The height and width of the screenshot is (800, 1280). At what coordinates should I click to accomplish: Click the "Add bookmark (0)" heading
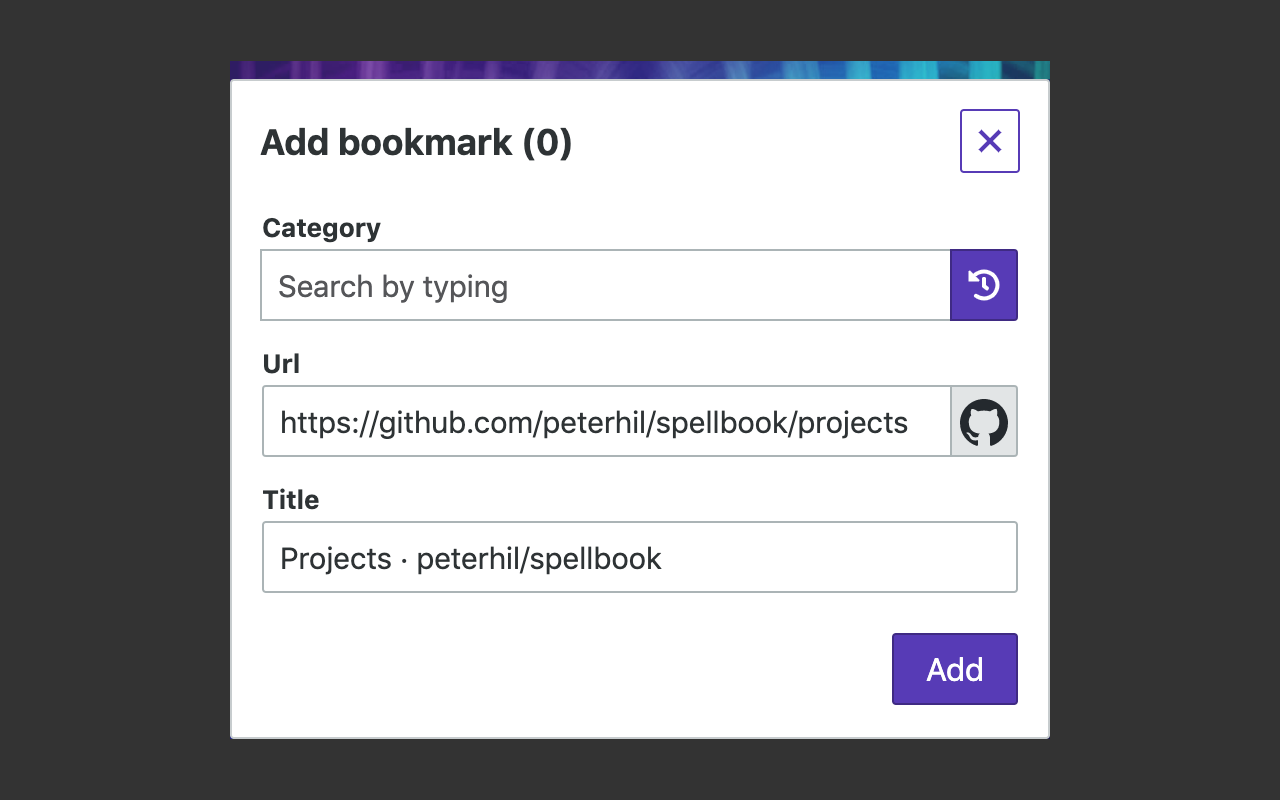click(x=416, y=142)
